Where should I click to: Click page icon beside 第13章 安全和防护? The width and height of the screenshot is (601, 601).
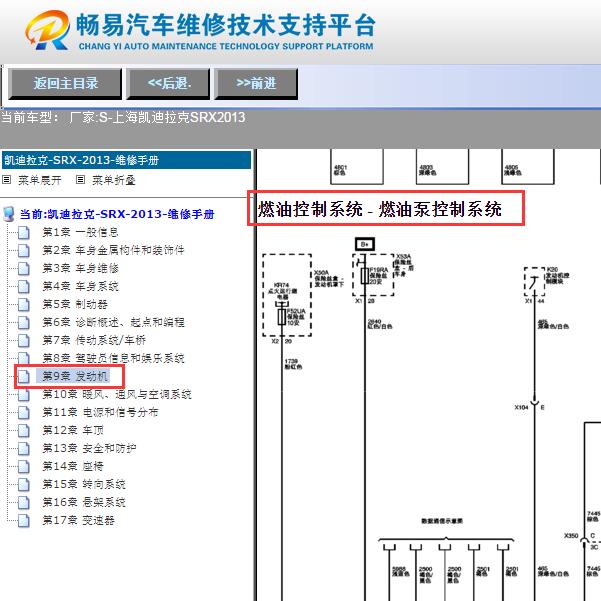pyautogui.click(x=24, y=449)
